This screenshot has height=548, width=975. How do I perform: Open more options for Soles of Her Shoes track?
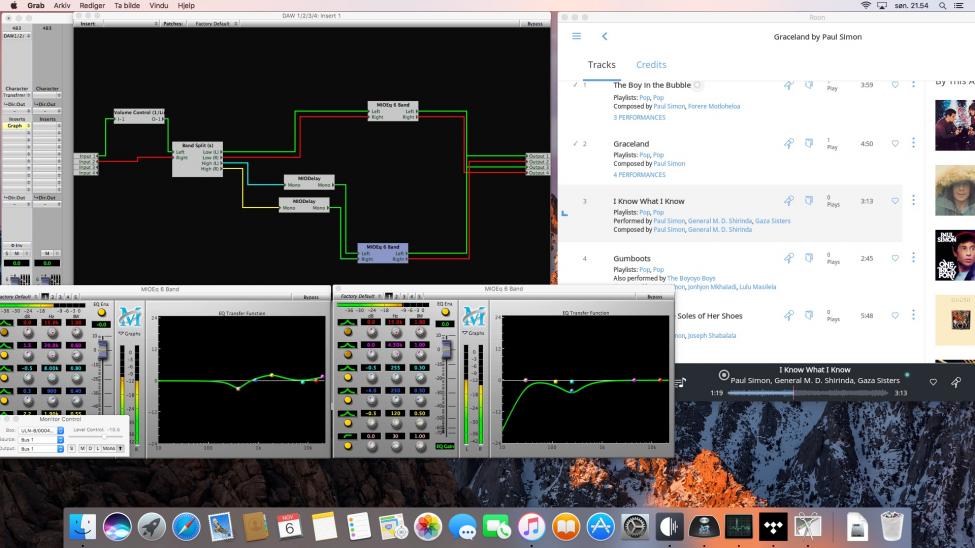click(913, 315)
